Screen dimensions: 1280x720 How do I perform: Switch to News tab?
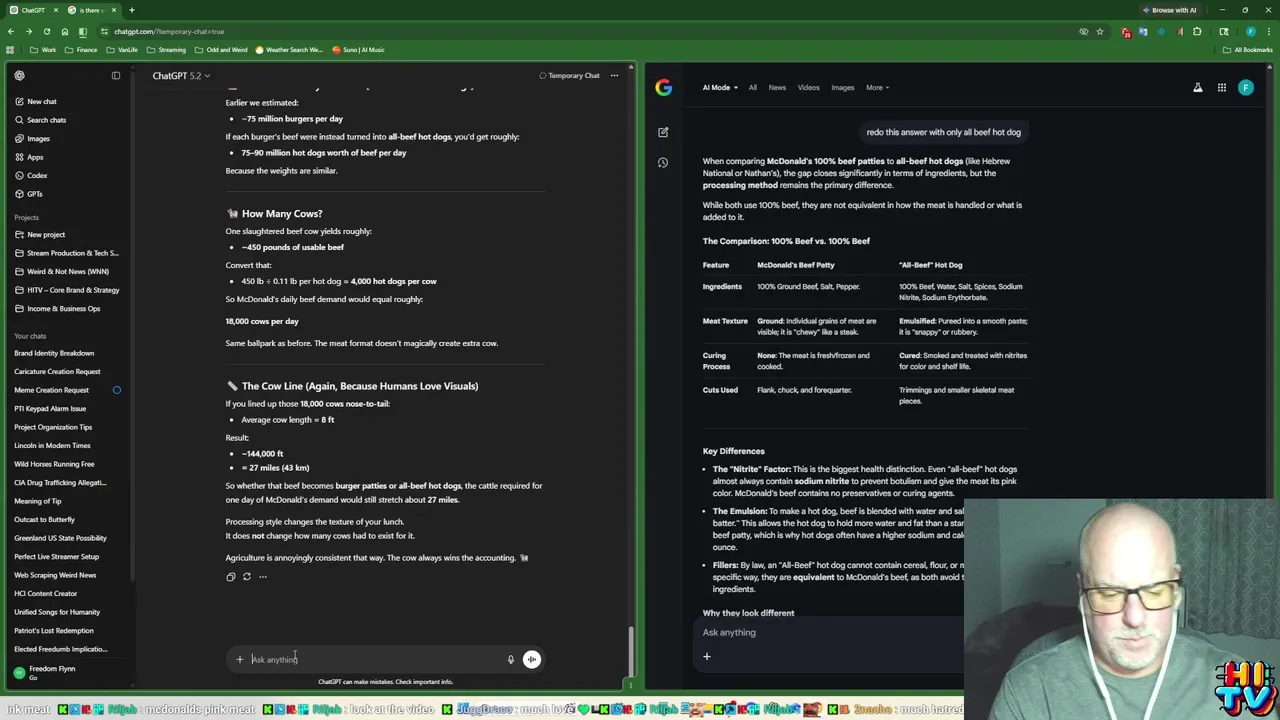[x=777, y=87]
